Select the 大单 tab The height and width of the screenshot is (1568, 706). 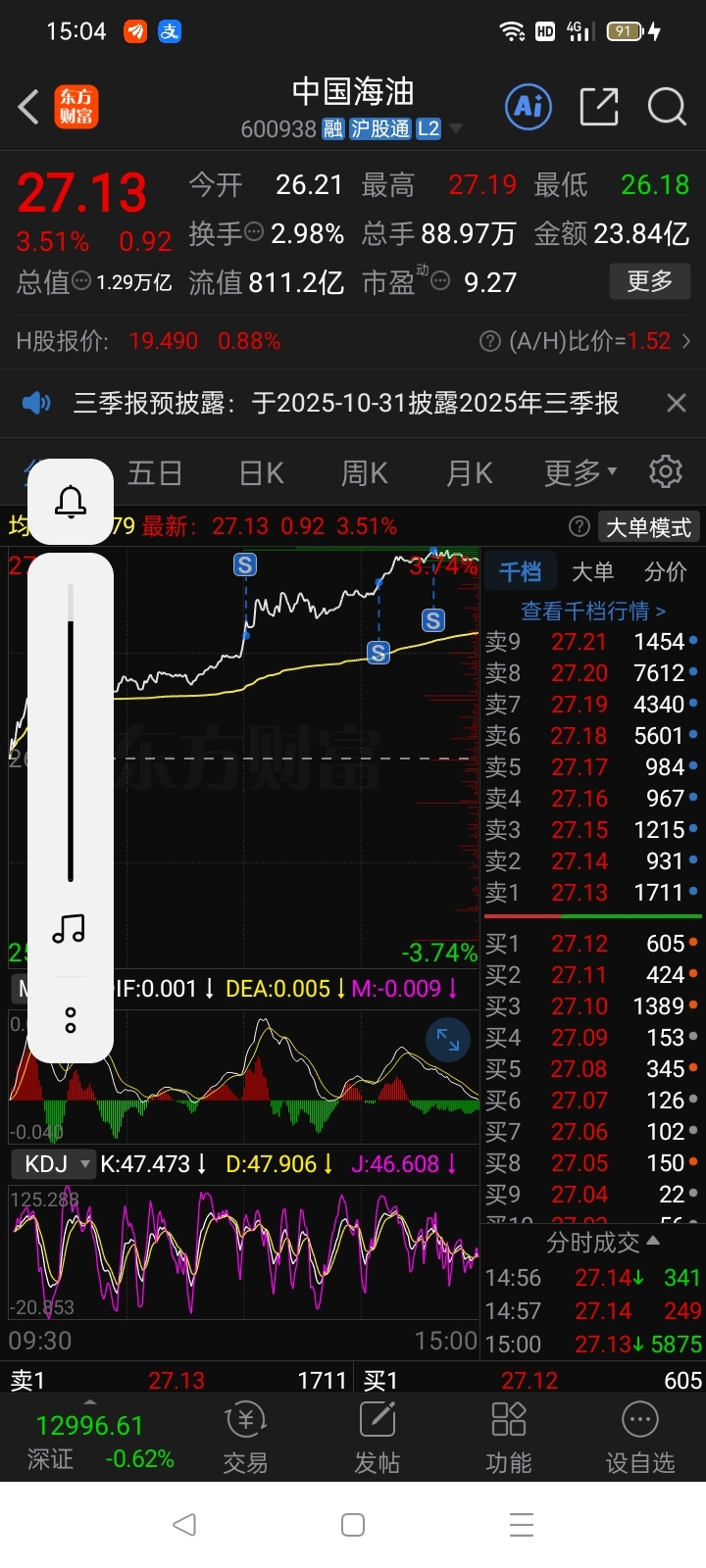point(592,571)
